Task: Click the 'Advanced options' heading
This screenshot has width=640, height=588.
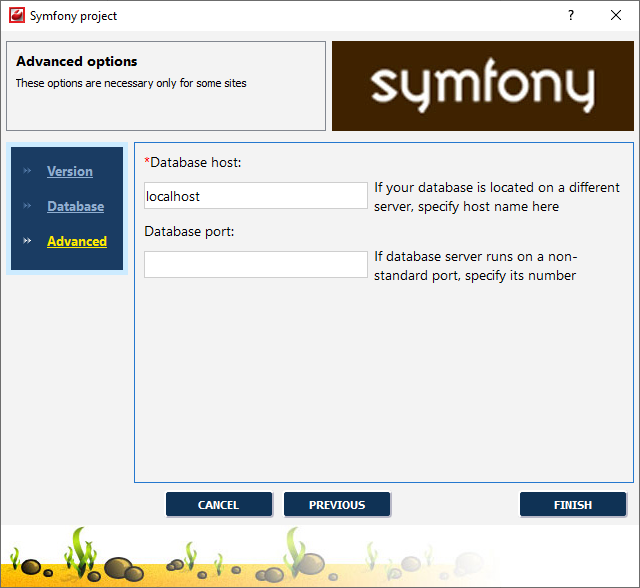Action: click(77, 61)
